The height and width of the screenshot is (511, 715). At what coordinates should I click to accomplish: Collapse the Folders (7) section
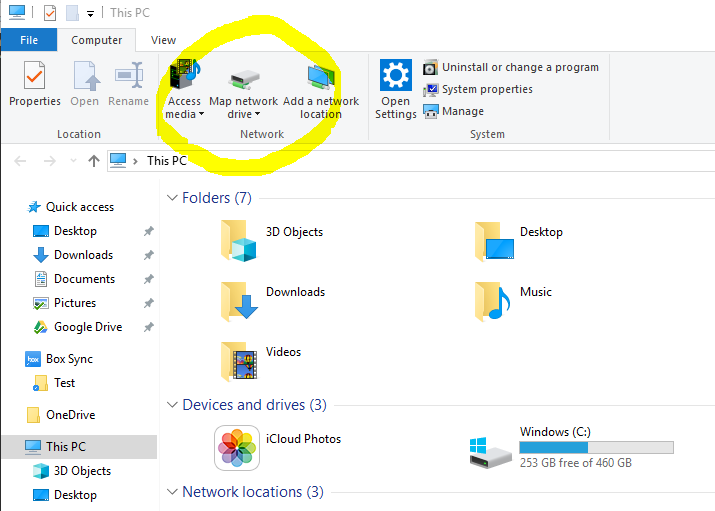172,198
